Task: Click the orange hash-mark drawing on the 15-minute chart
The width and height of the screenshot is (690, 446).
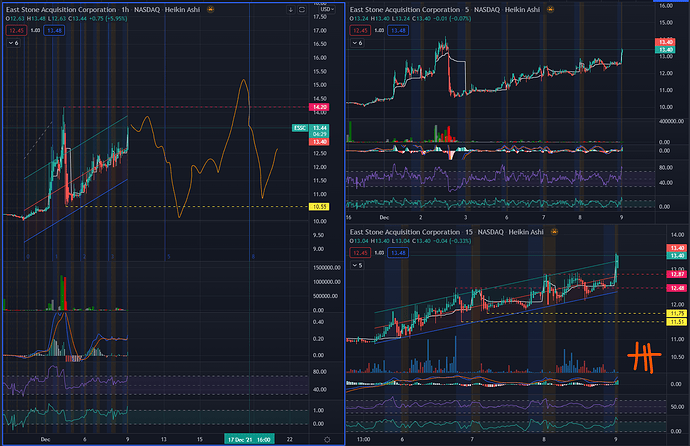Action: (644, 356)
